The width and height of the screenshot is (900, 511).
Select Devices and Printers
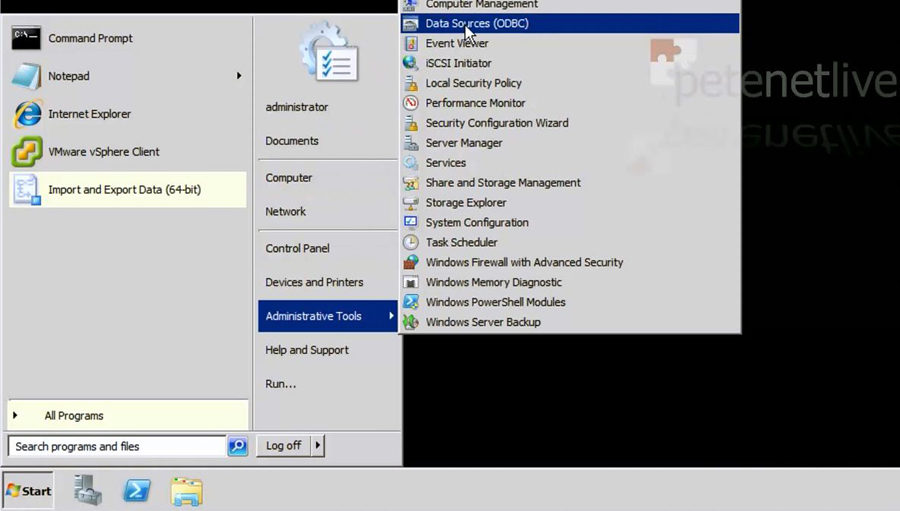pyautogui.click(x=314, y=282)
